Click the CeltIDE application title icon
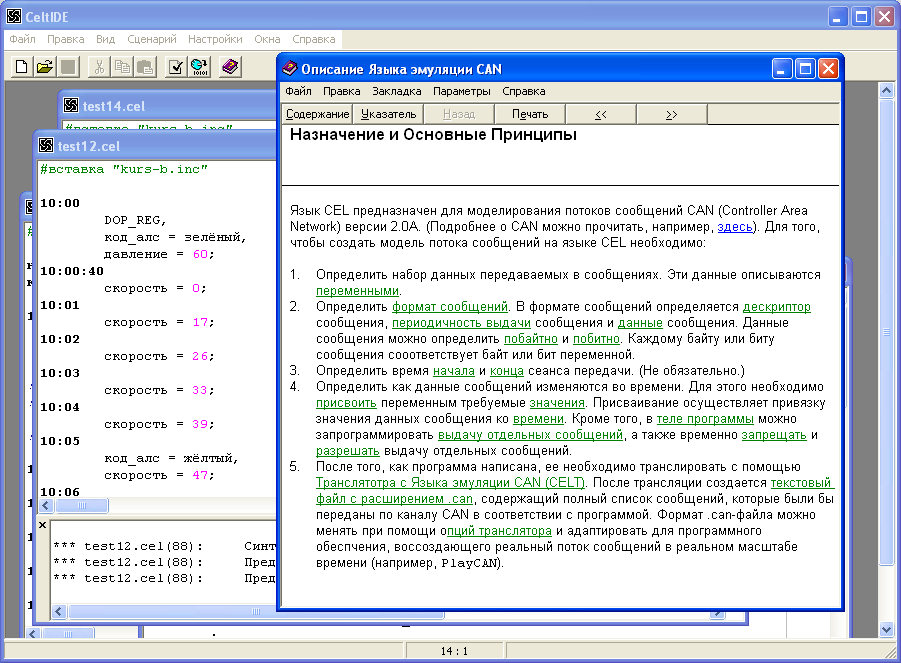This screenshot has width=901, height=663. 14,16
